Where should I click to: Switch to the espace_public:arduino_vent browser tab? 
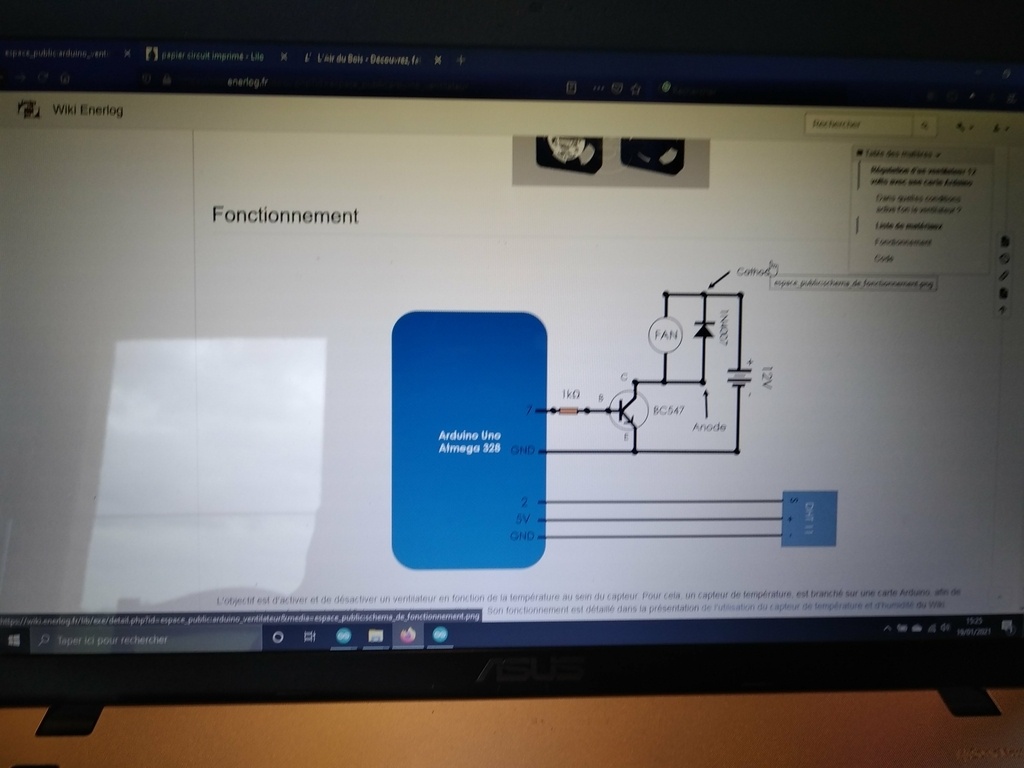(57, 53)
